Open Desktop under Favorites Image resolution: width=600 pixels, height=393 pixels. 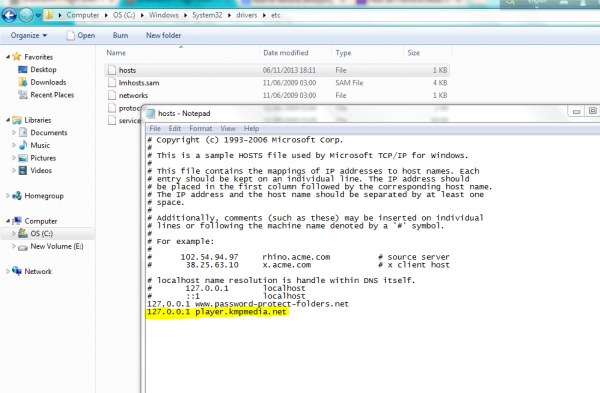43,69
